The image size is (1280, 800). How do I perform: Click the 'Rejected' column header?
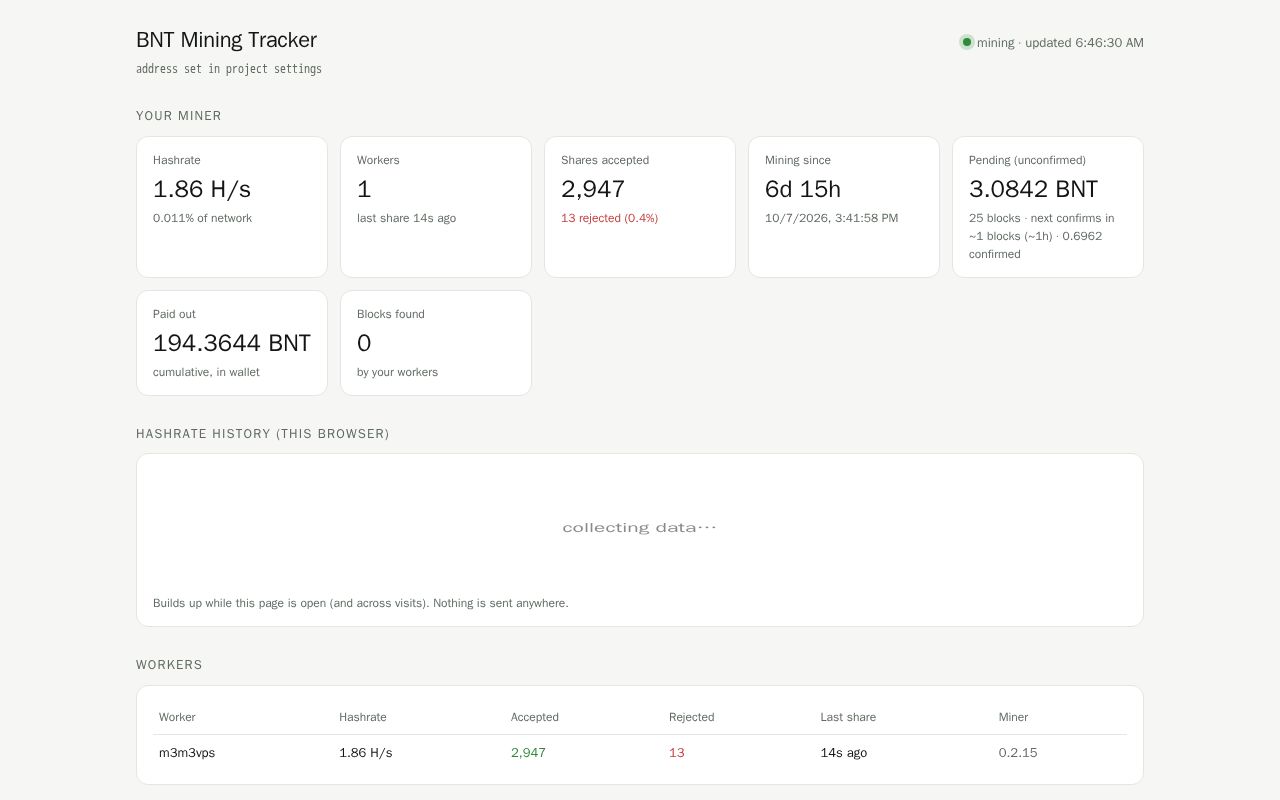pos(691,717)
